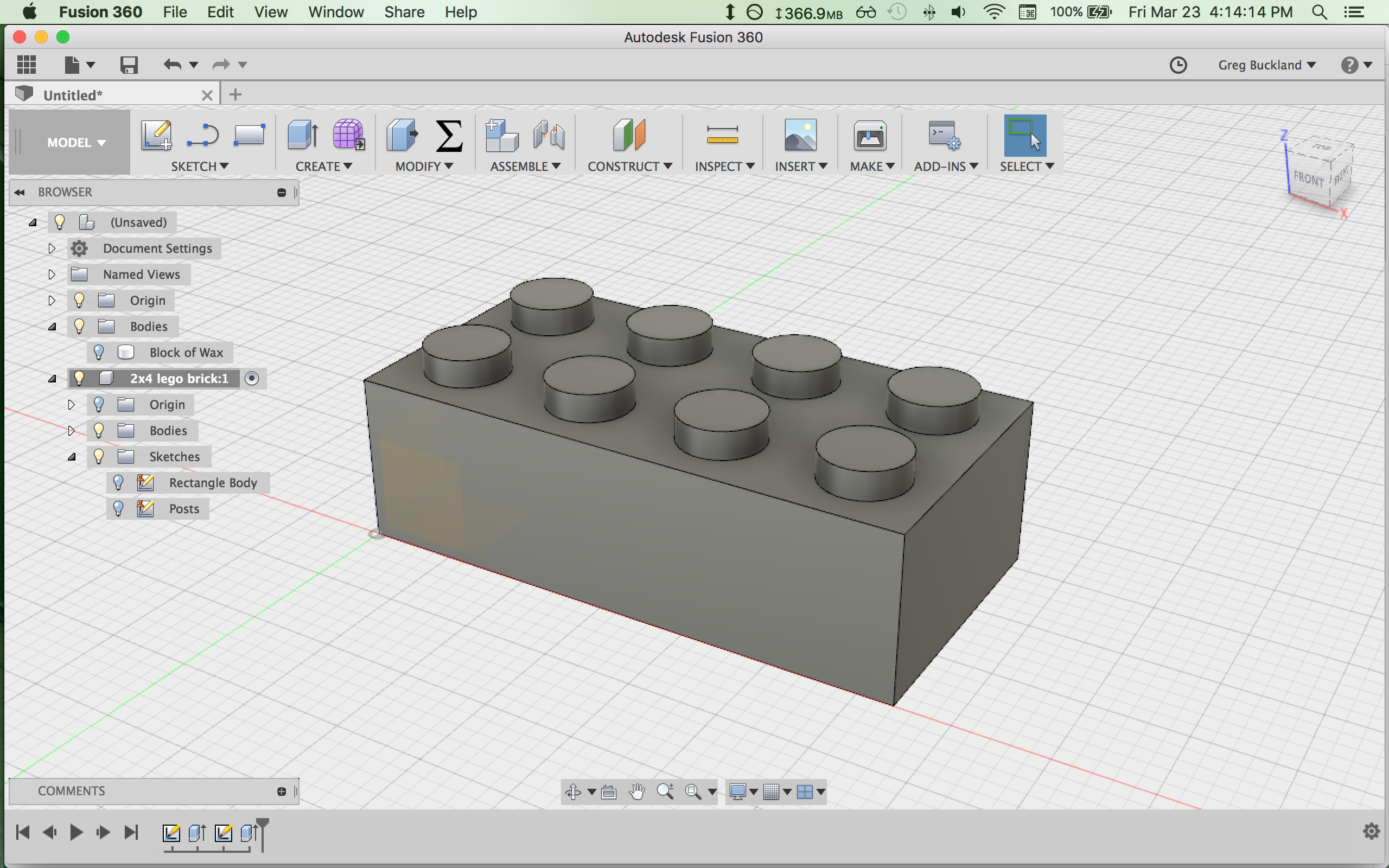Open the Data Panel grid icon
This screenshot has height=868, width=1389.
[x=27, y=65]
